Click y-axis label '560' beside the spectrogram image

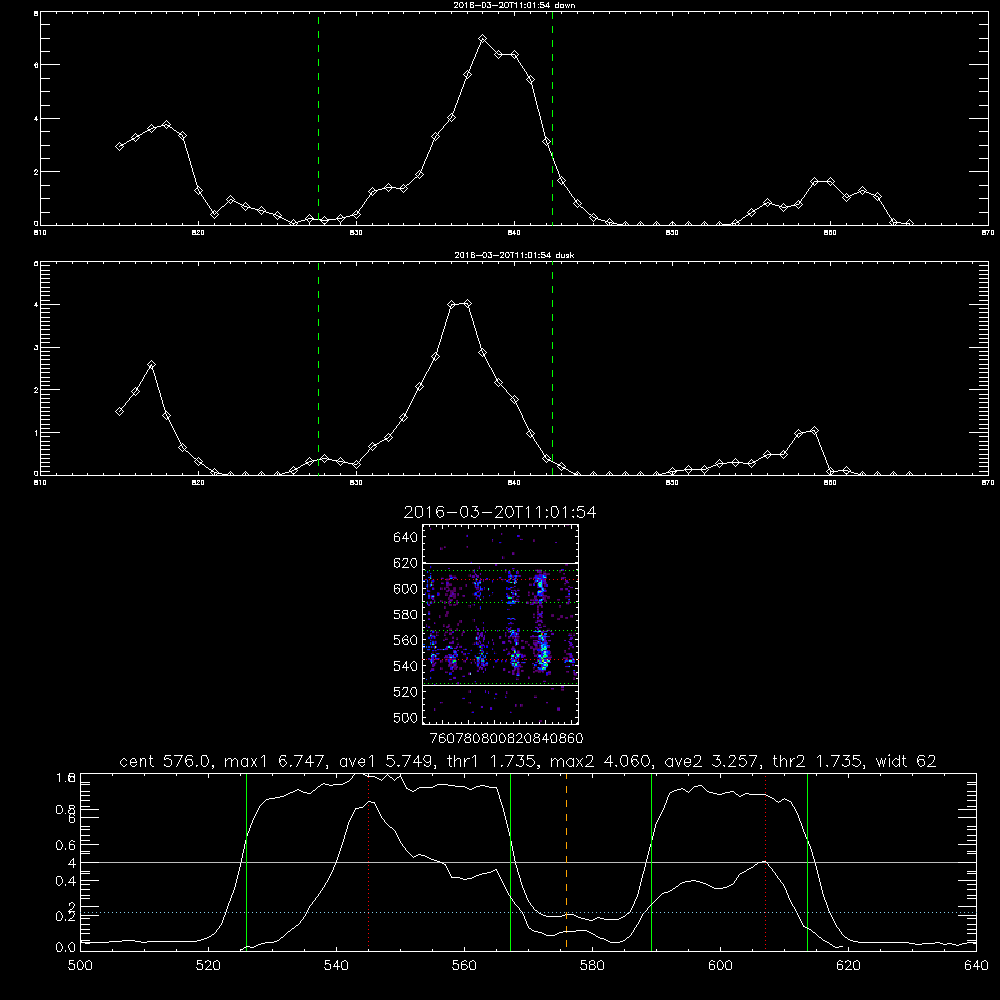(x=406, y=640)
